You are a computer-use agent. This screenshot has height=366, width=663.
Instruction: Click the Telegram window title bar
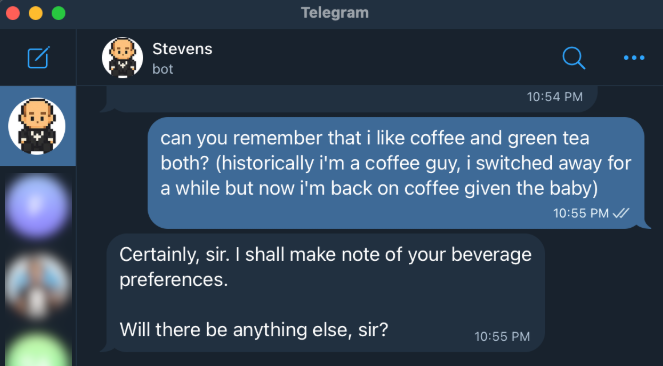click(x=334, y=13)
